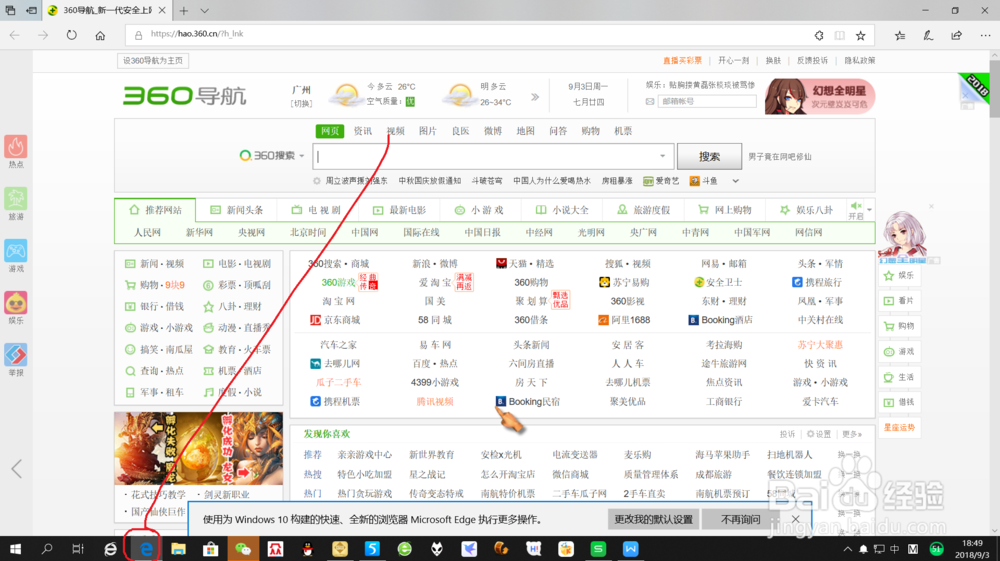
Task: Toggle the 开启 sound speaker icon
Action: pyautogui.click(x=856, y=206)
